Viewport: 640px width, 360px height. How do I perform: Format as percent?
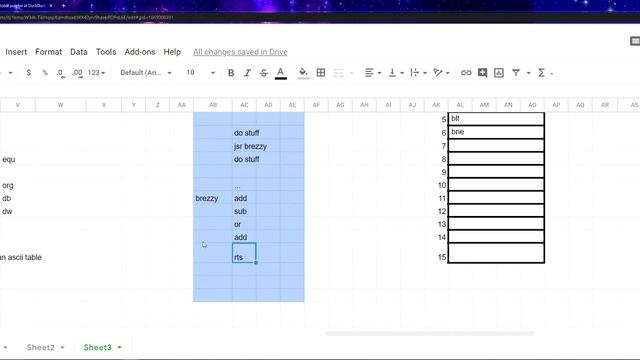click(45, 73)
